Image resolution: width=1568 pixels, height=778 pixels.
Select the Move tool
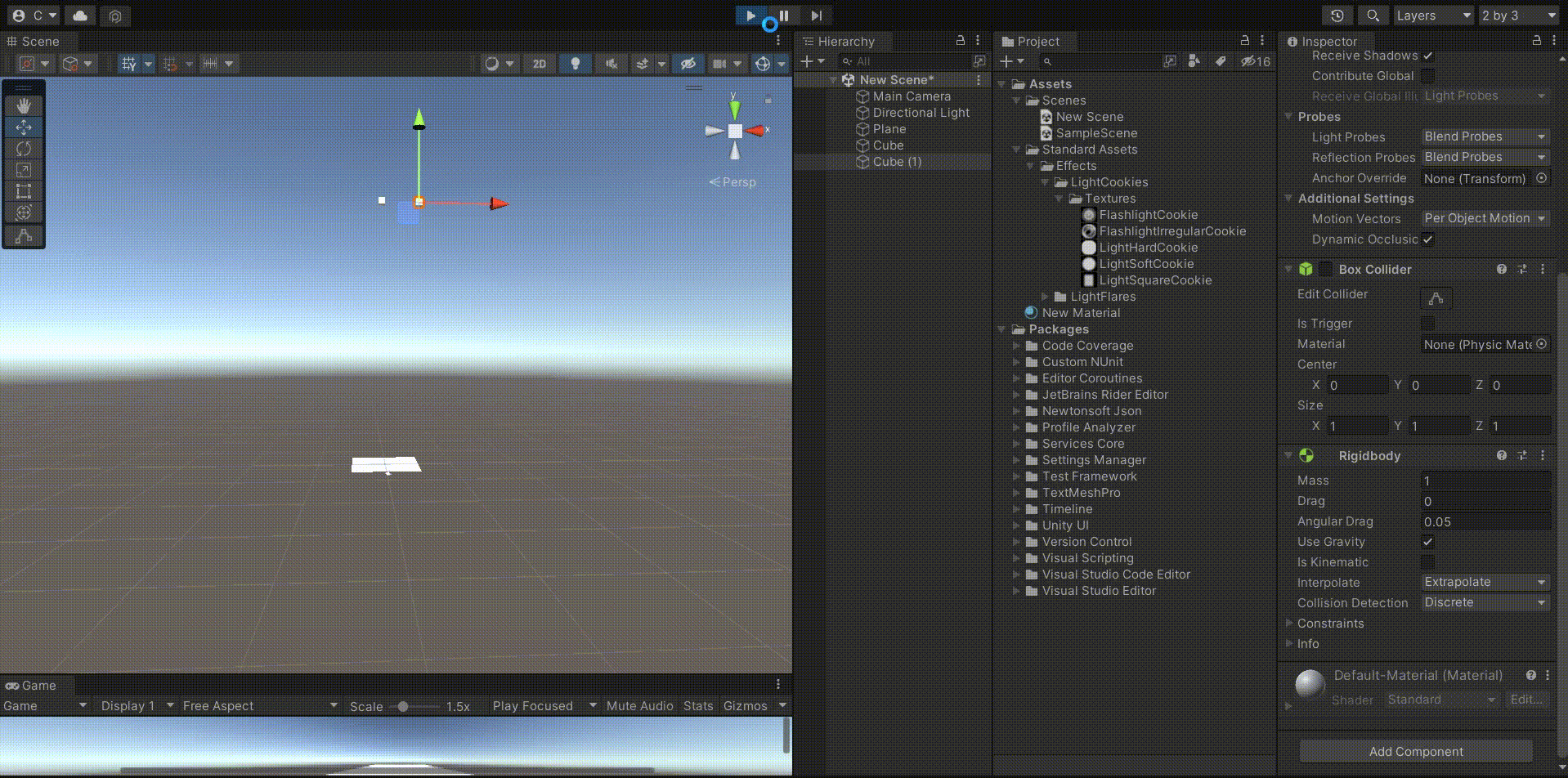24,127
